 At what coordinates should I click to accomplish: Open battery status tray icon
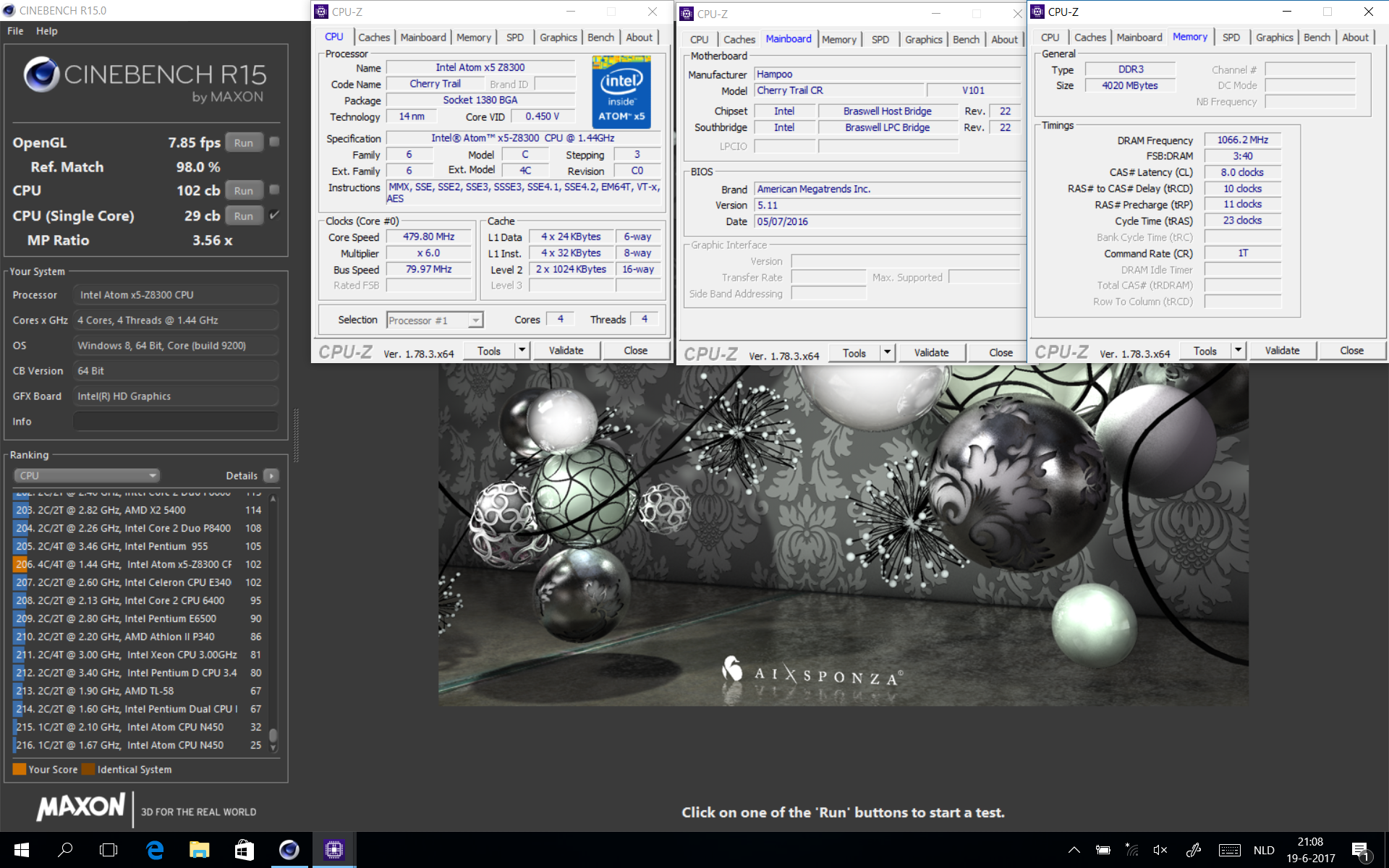point(1103,850)
